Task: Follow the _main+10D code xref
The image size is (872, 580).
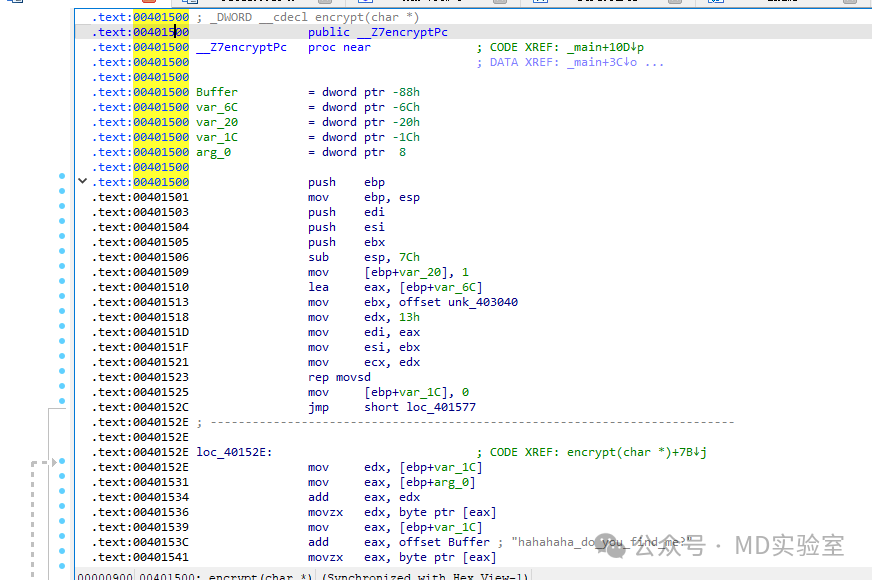Action: click(x=606, y=47)
